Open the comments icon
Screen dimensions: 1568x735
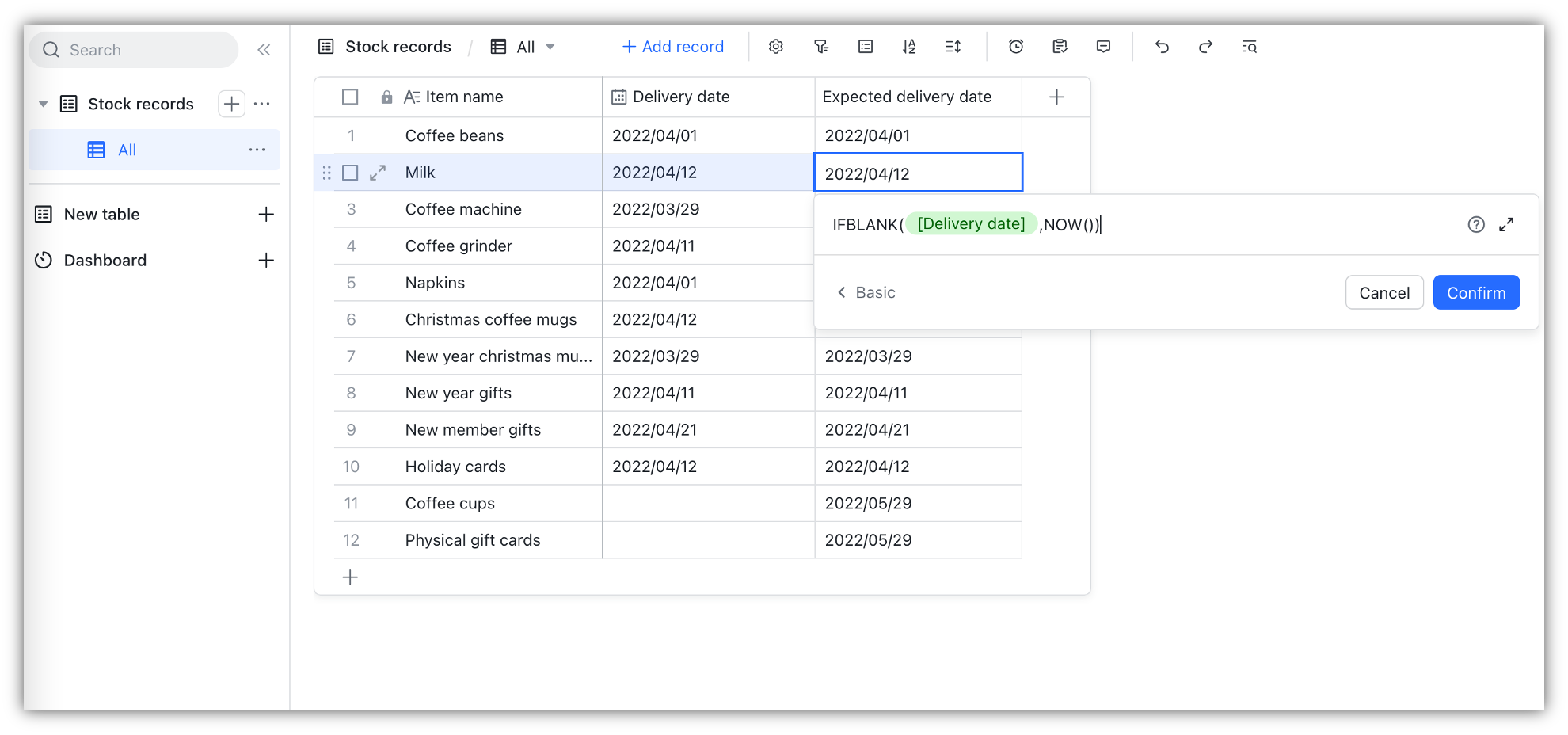click(1103, 47)
